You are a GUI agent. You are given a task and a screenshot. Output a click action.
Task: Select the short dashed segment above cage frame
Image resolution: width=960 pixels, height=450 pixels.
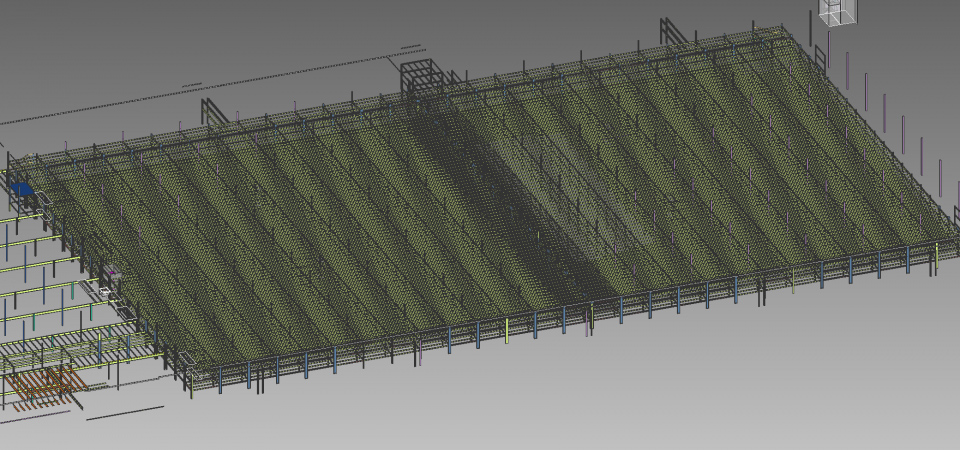410,47
